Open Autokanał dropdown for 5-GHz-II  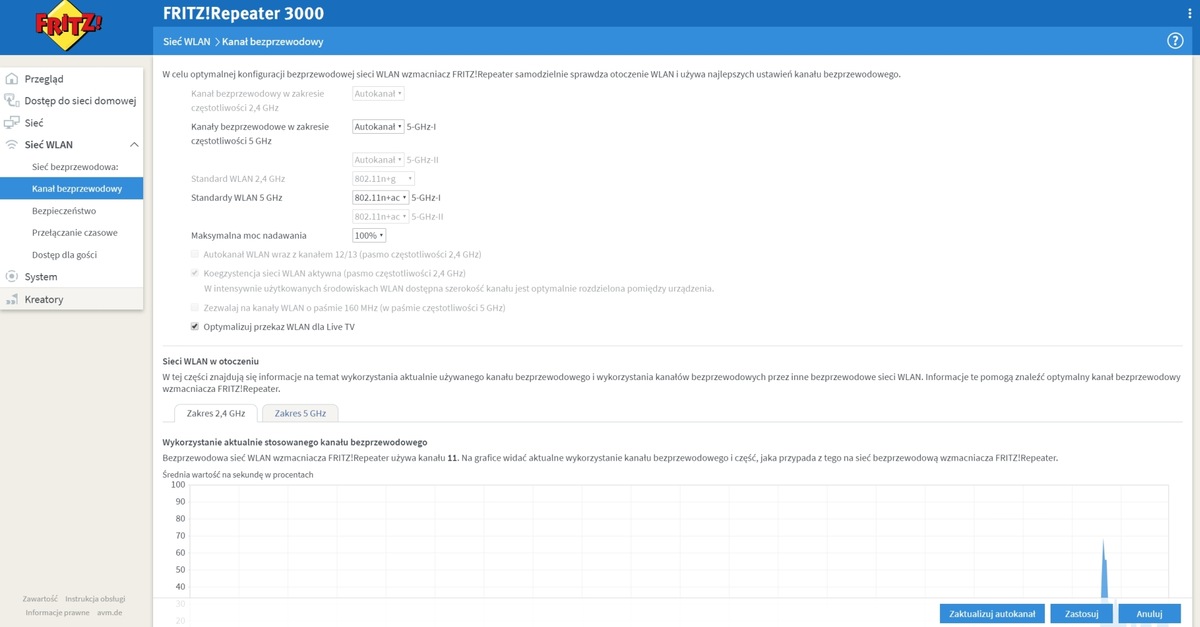pyautogui.click(x=378, y=159)
